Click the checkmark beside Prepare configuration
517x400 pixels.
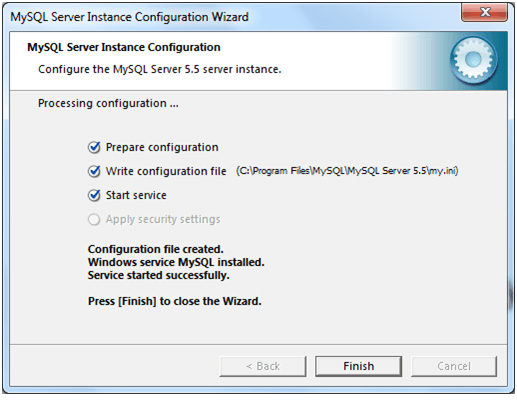pos(94,147)
